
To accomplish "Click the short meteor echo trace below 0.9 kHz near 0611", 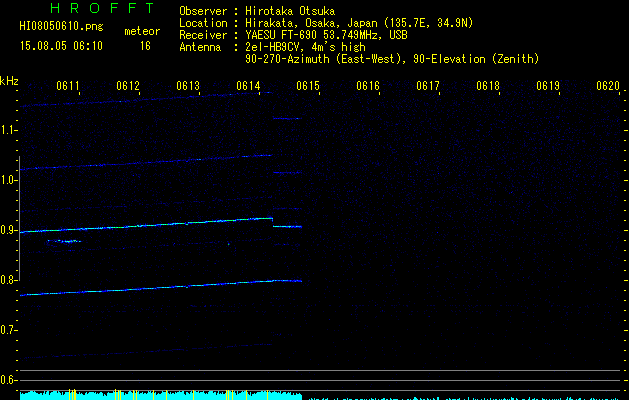I will click(64, 241).
